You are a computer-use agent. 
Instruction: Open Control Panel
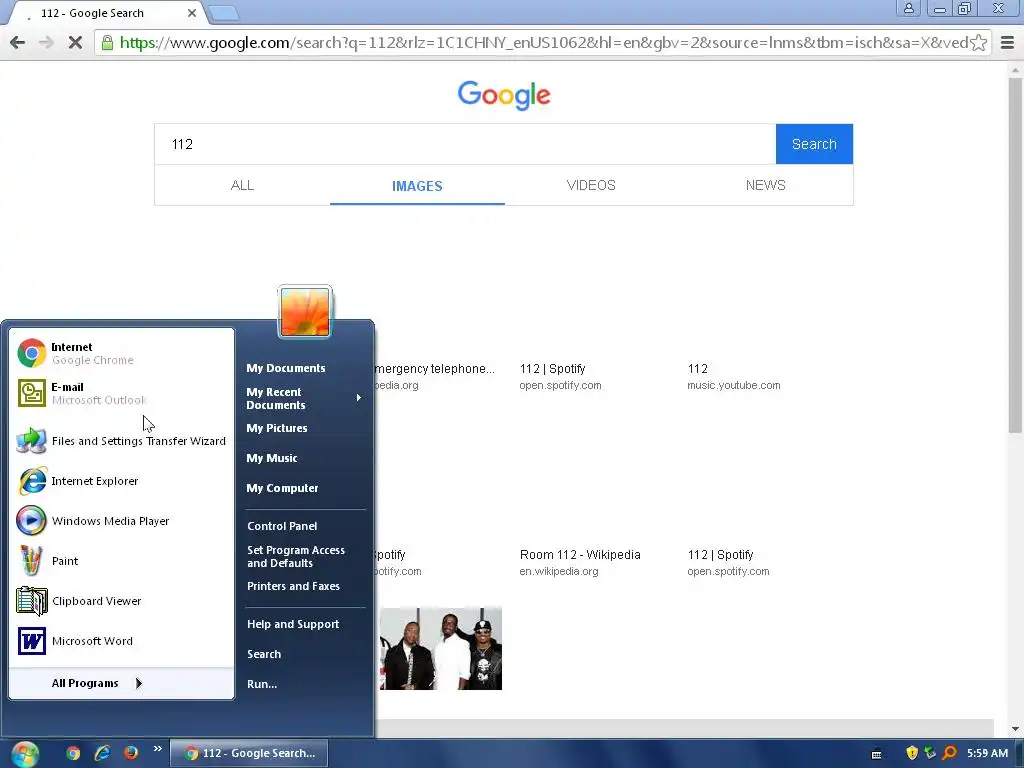[x=282, y=526]
